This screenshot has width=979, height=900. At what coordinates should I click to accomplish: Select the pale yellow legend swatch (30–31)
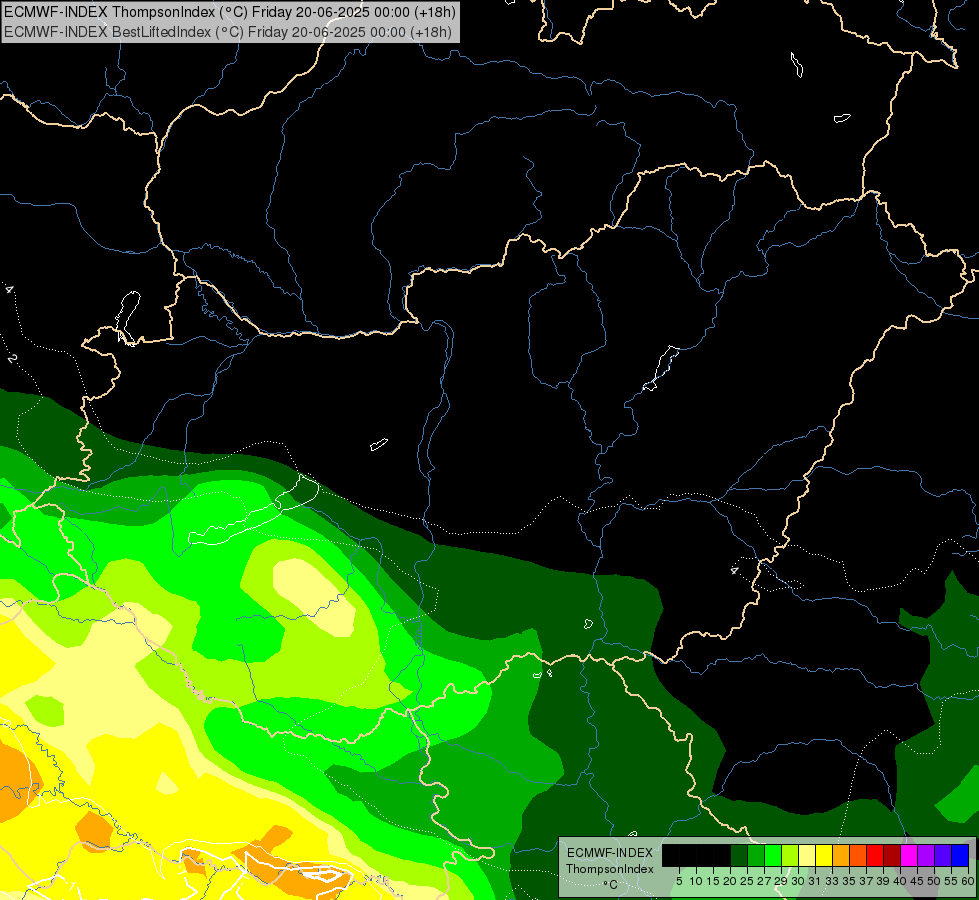(807, 855)
